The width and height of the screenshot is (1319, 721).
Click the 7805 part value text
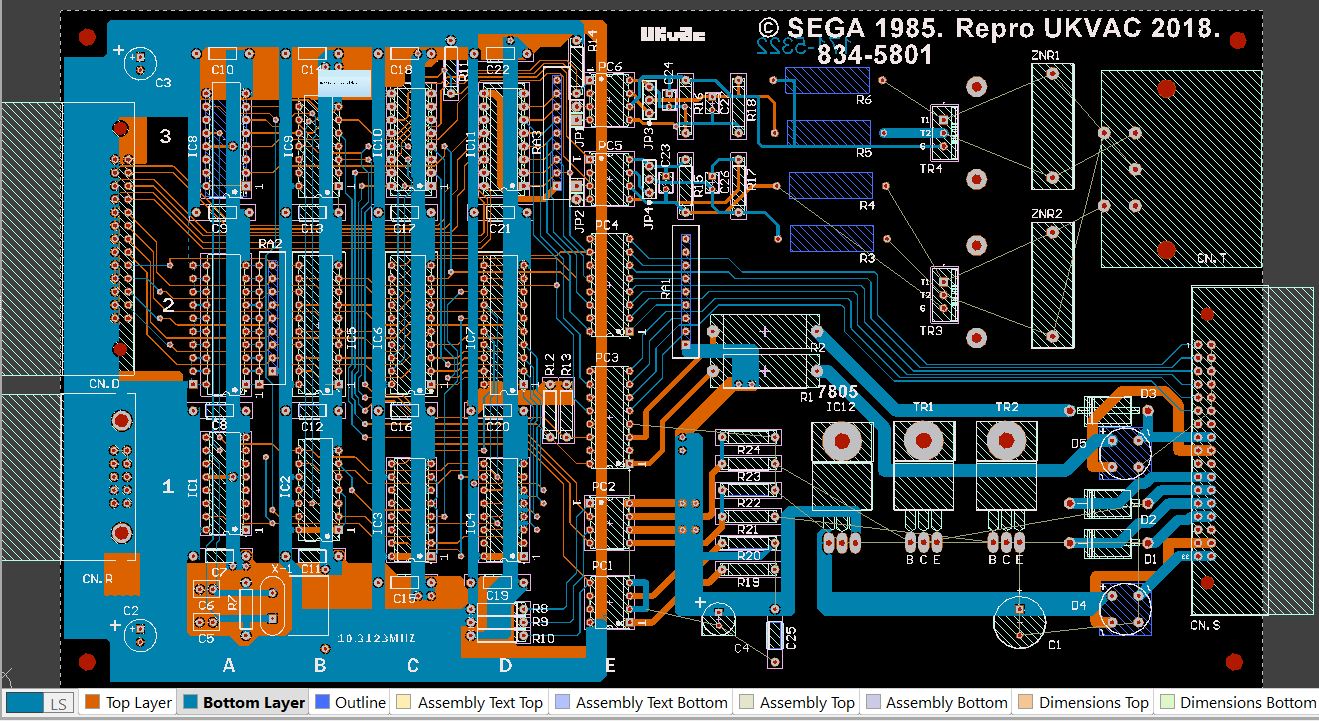(x=837, y=392)
